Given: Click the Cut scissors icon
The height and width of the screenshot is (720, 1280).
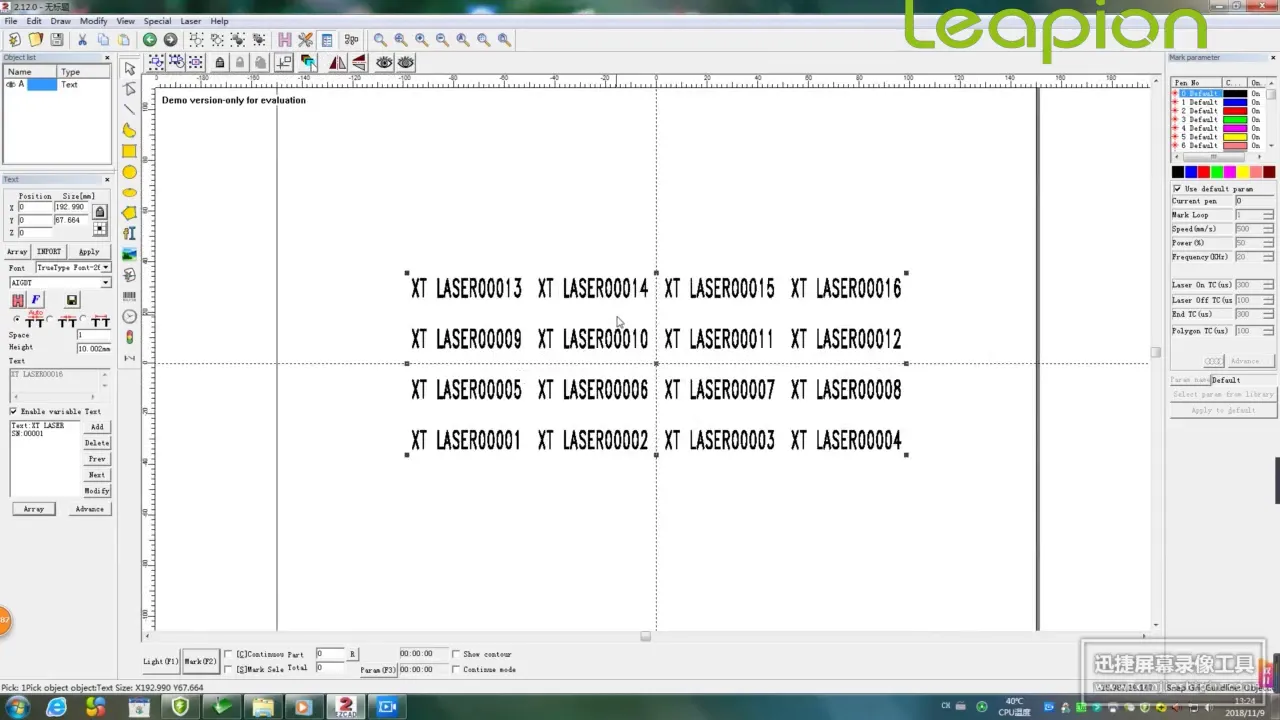Looking at the screenshot, I should click(x=82, y=39).
